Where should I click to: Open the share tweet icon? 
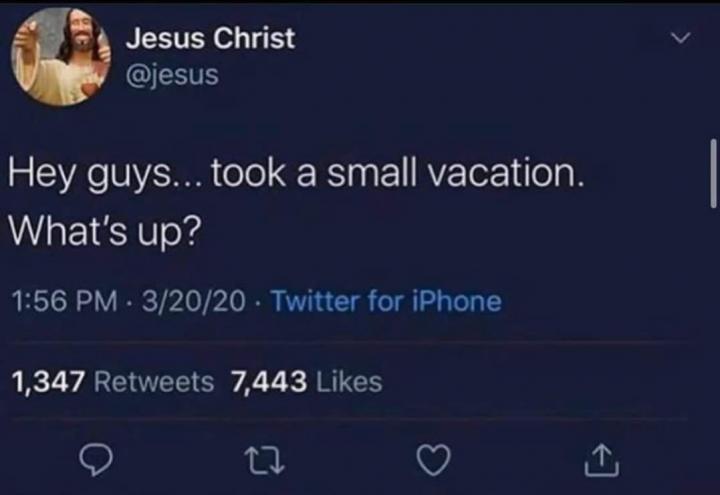[602, 461]
